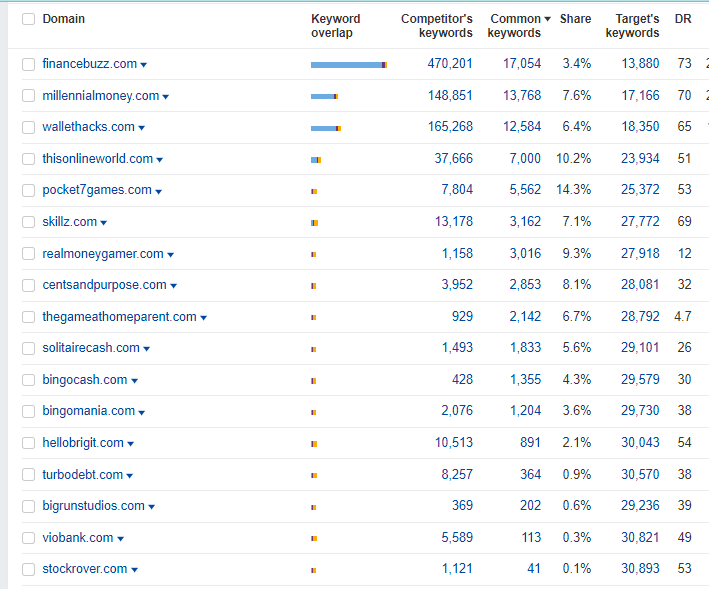Viewport: 709px width, 589px height.
Task: Enable the centsandpurpose.com checkbox
Action: [x=28, y=285]
